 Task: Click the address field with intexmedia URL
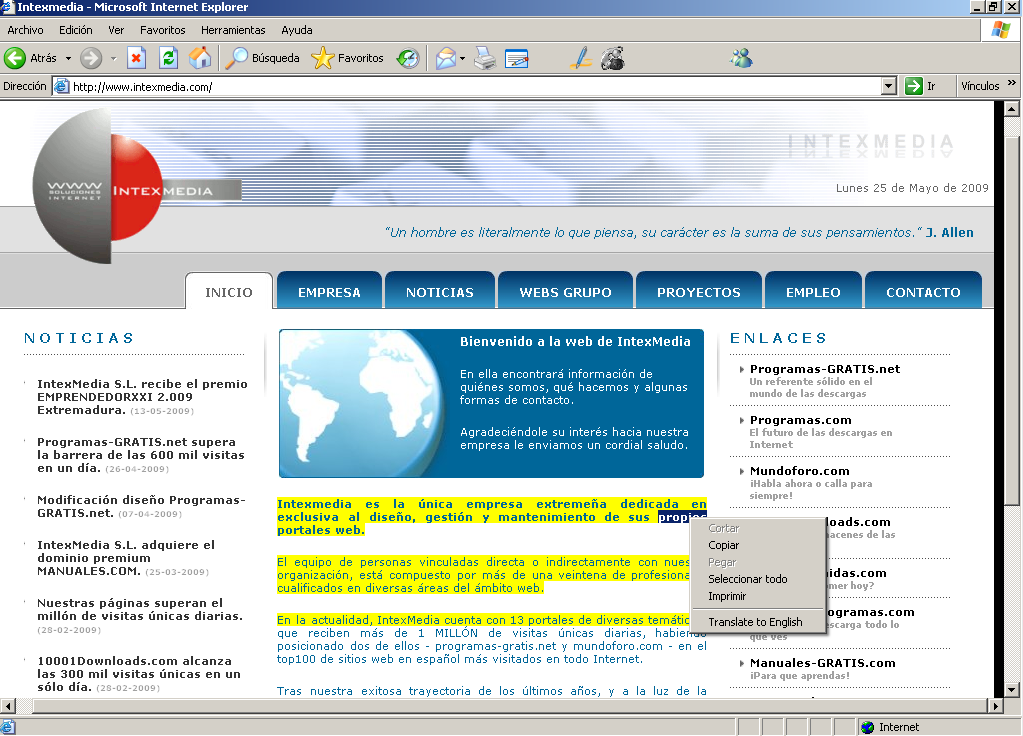pyautogui.click(x=475, y=86)
